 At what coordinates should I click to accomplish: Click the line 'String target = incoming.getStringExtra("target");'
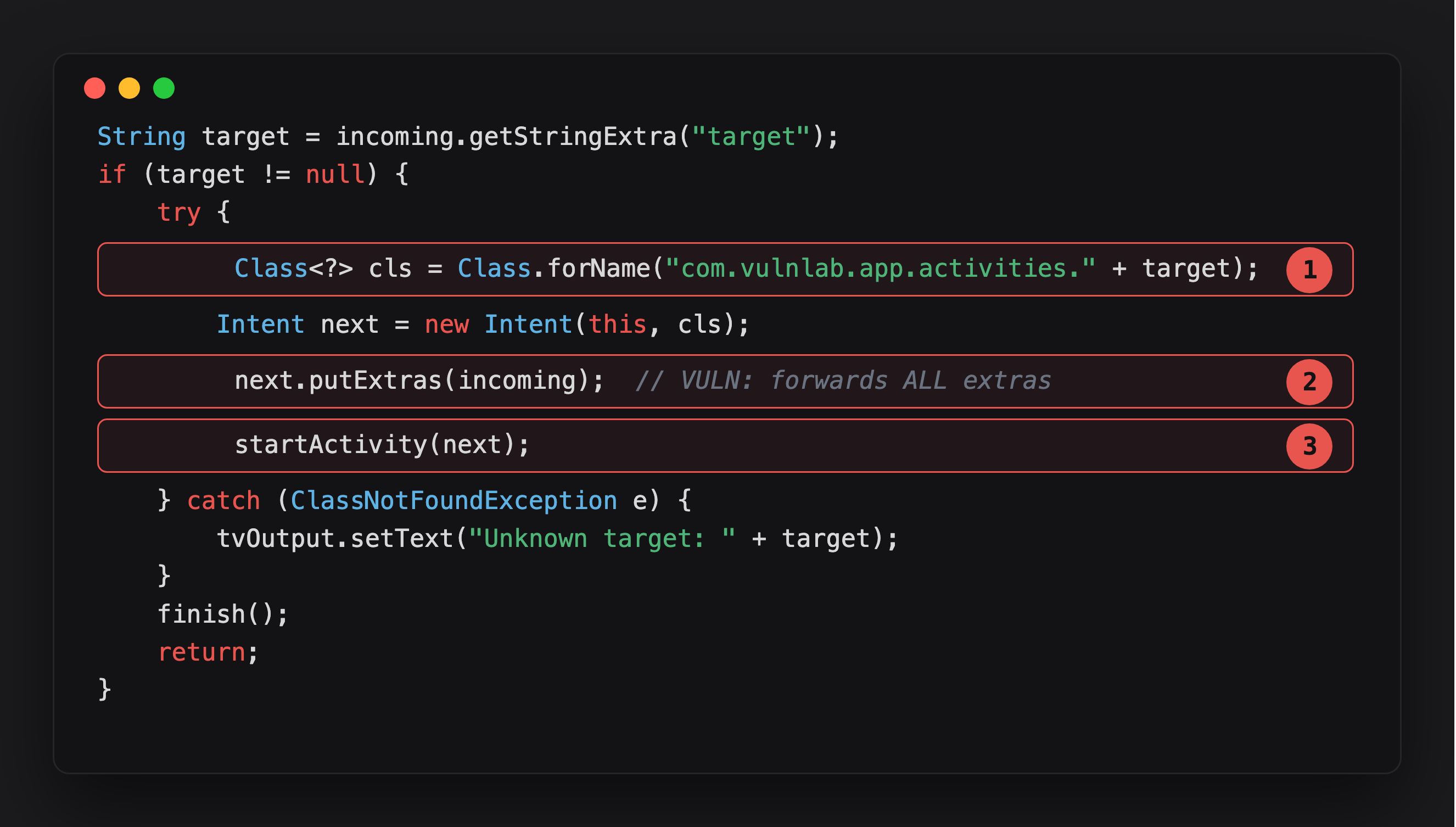(x=468, y=137)
